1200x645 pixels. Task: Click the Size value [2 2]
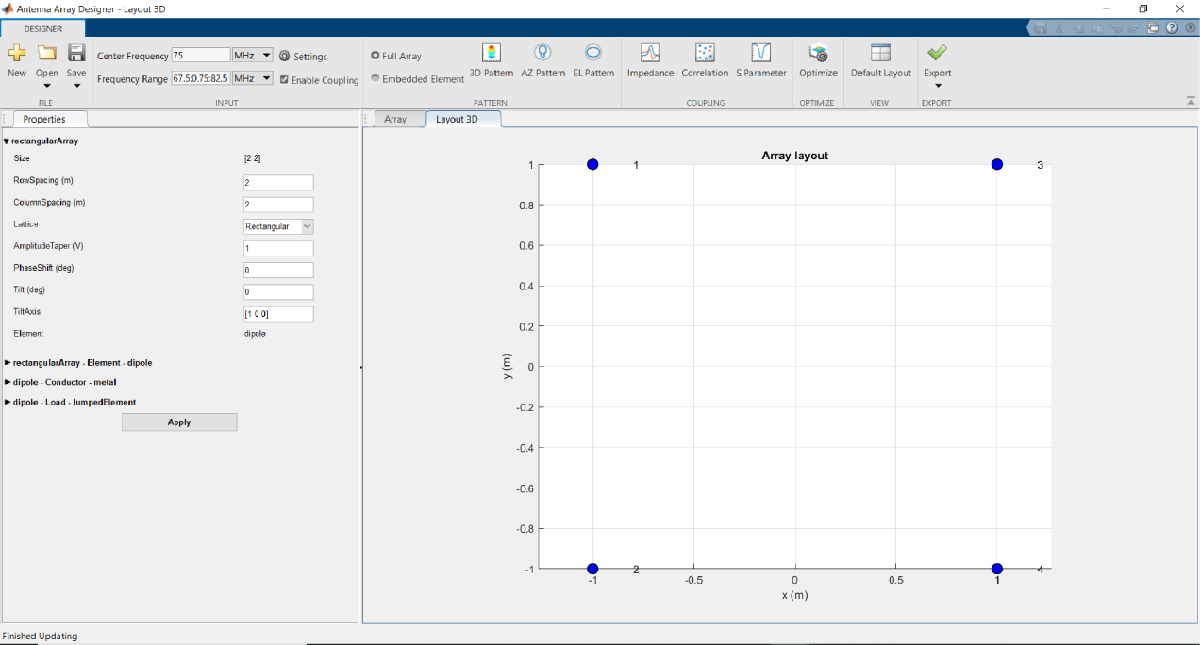(252, 158)
